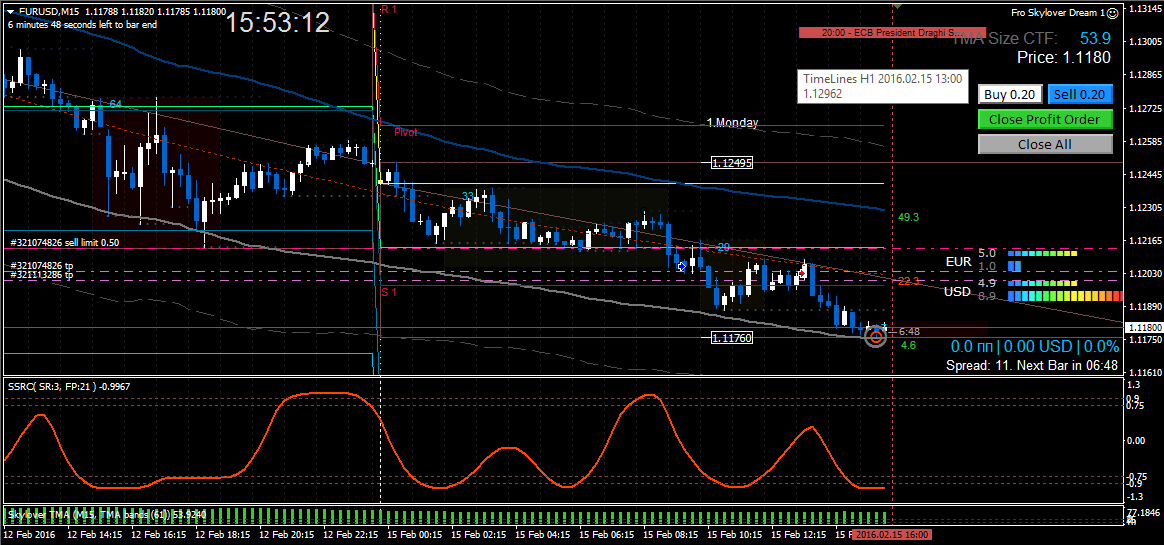The height and width of the screenshot is (545, 1164).
Task: Click the 2016.02.15 16:00 red date marker
Action: (891, 535)
